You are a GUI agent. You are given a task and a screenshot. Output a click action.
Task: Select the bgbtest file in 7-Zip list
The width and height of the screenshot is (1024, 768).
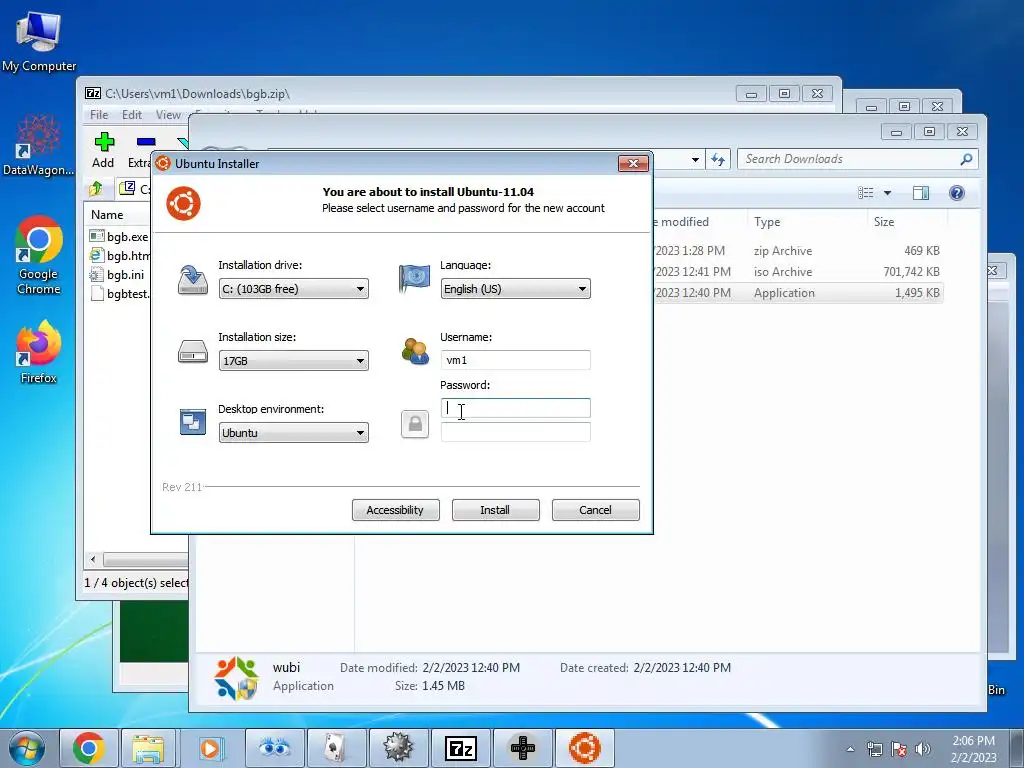click(x=120, y=293)
